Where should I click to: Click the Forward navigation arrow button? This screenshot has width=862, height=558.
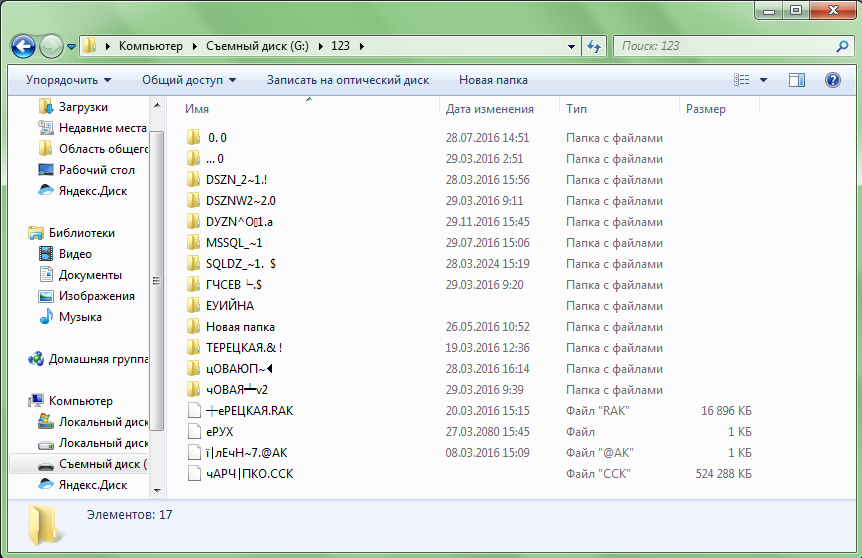coord(51,46)
